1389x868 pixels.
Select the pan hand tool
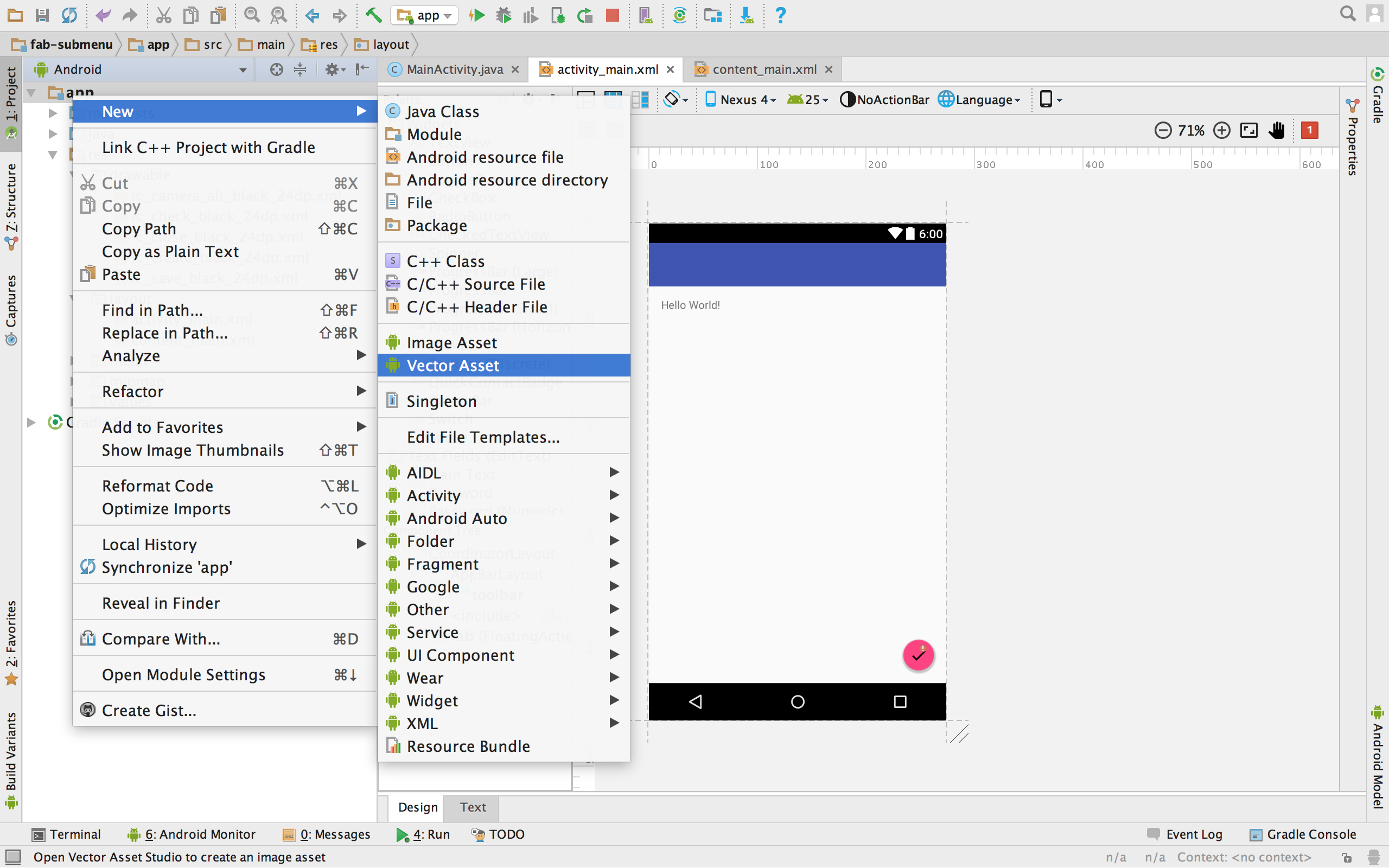(x=1277, y=130)
